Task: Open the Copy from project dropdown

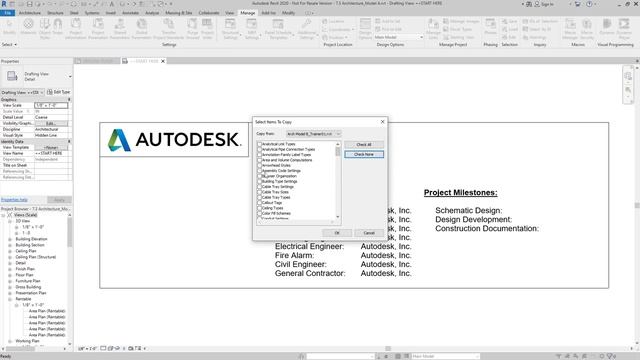Action: tap(313, 134)
